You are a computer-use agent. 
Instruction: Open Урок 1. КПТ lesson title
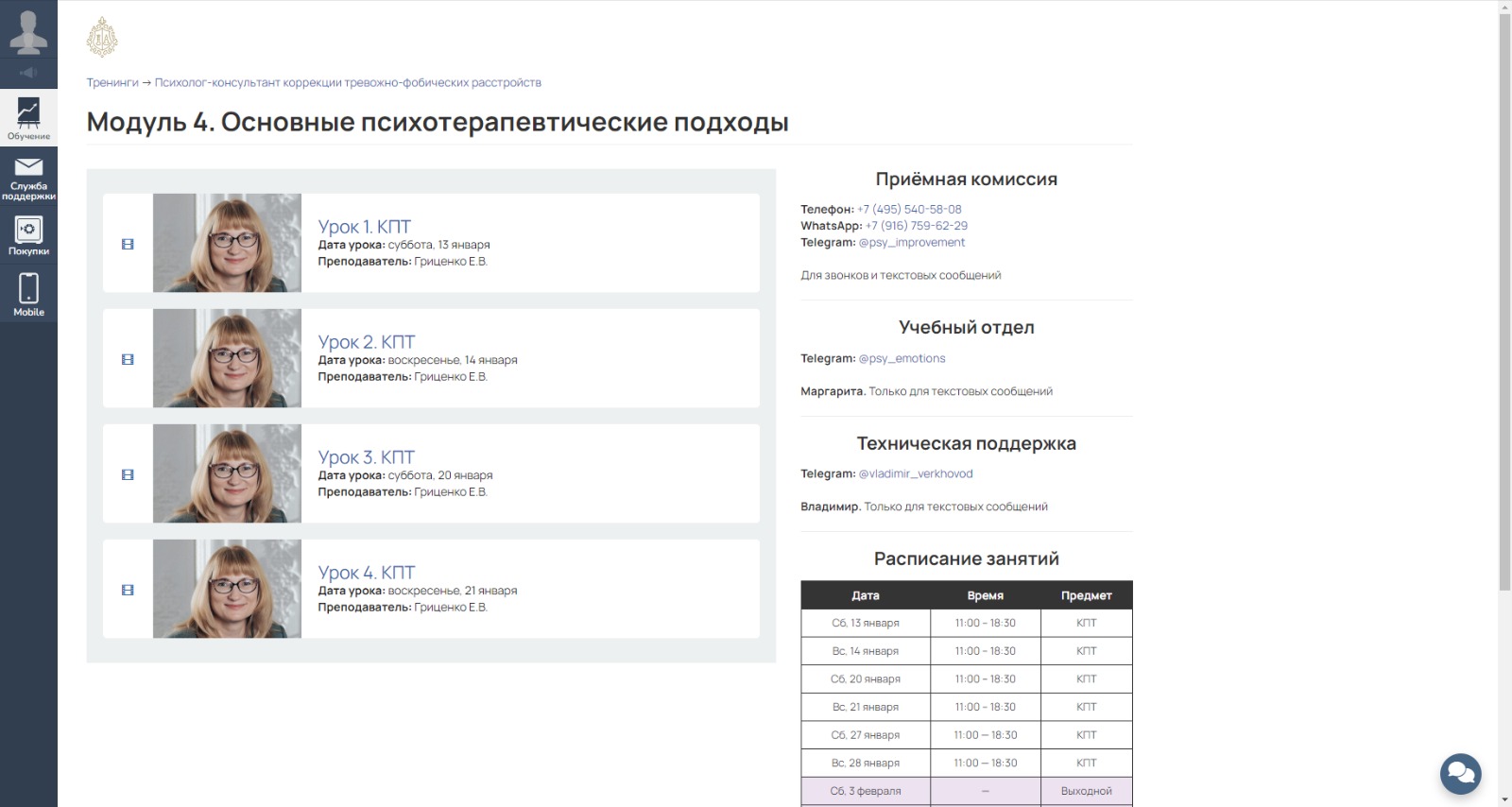364,227
